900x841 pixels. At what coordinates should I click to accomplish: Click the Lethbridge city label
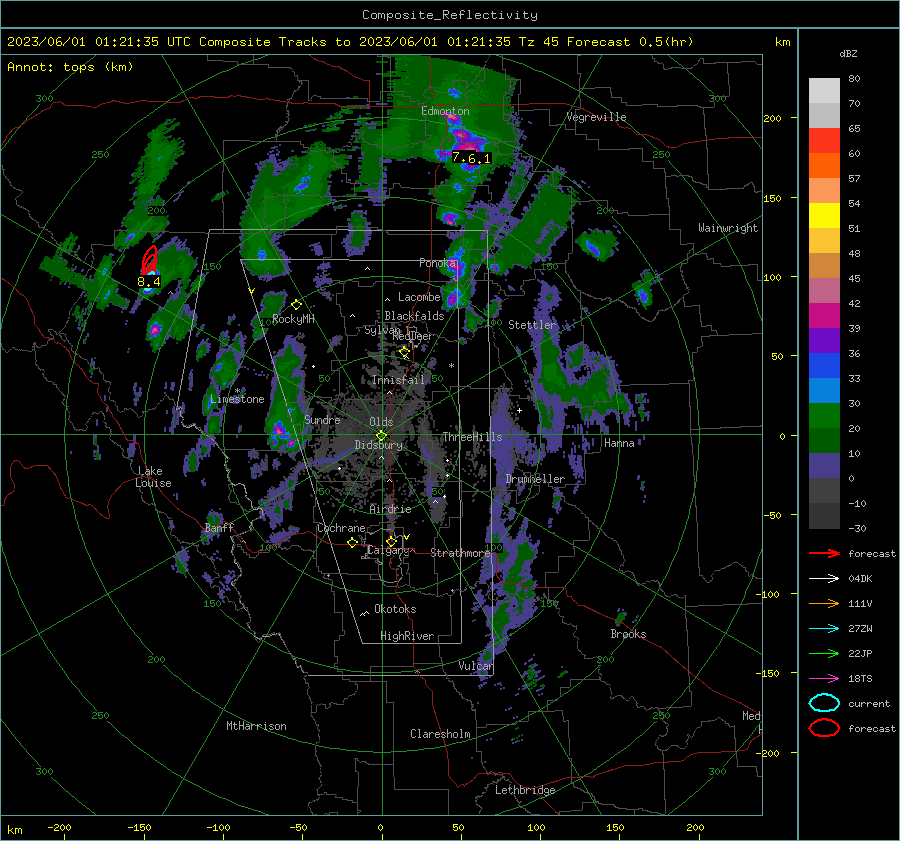[x=525, y=790]
